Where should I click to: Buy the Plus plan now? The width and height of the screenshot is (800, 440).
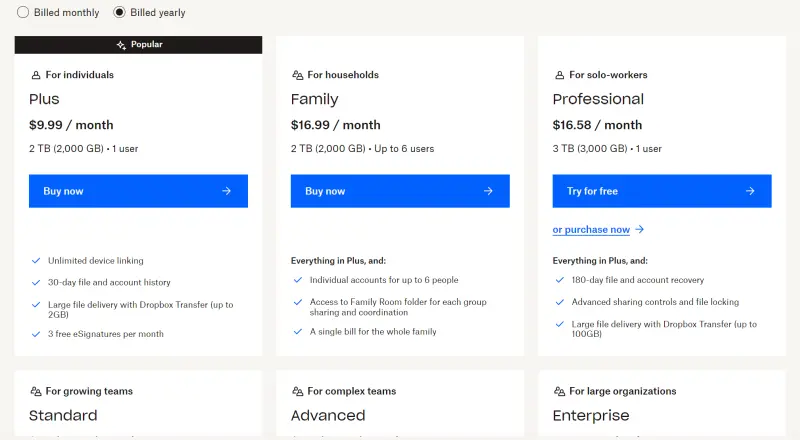[138, 191]
